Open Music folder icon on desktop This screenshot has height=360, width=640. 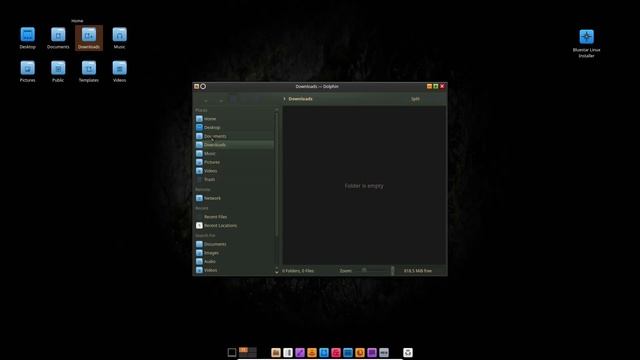(x=119, y=38)
